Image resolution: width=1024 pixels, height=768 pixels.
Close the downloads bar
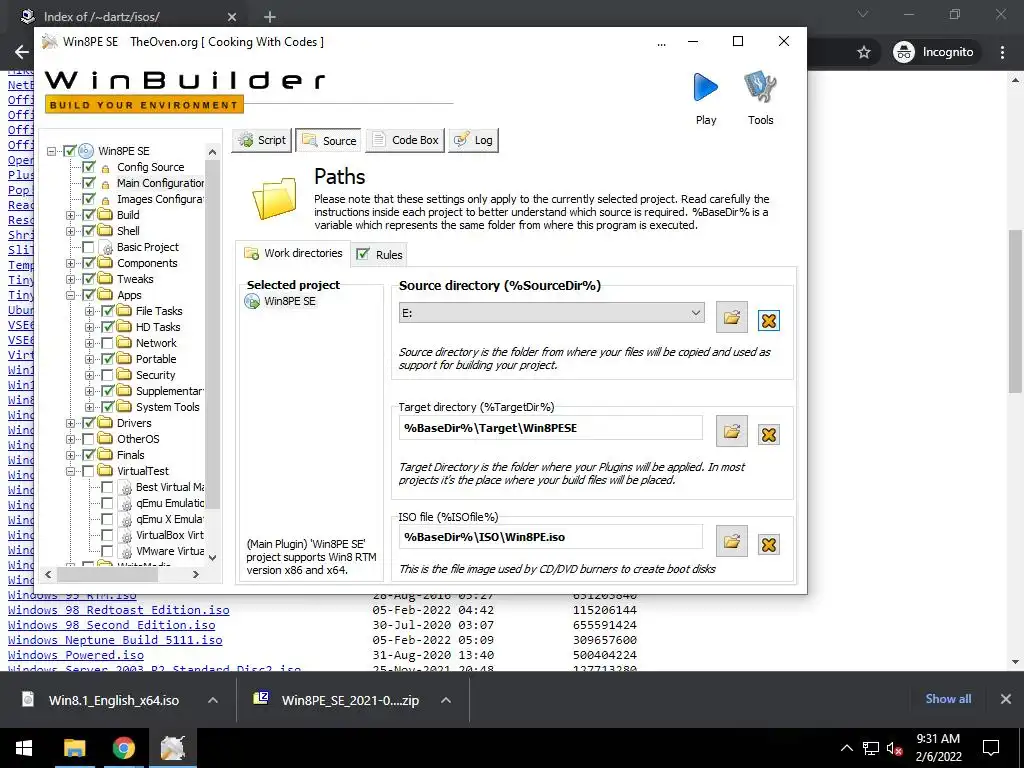pyautogui.click(x=1006, y=699)
